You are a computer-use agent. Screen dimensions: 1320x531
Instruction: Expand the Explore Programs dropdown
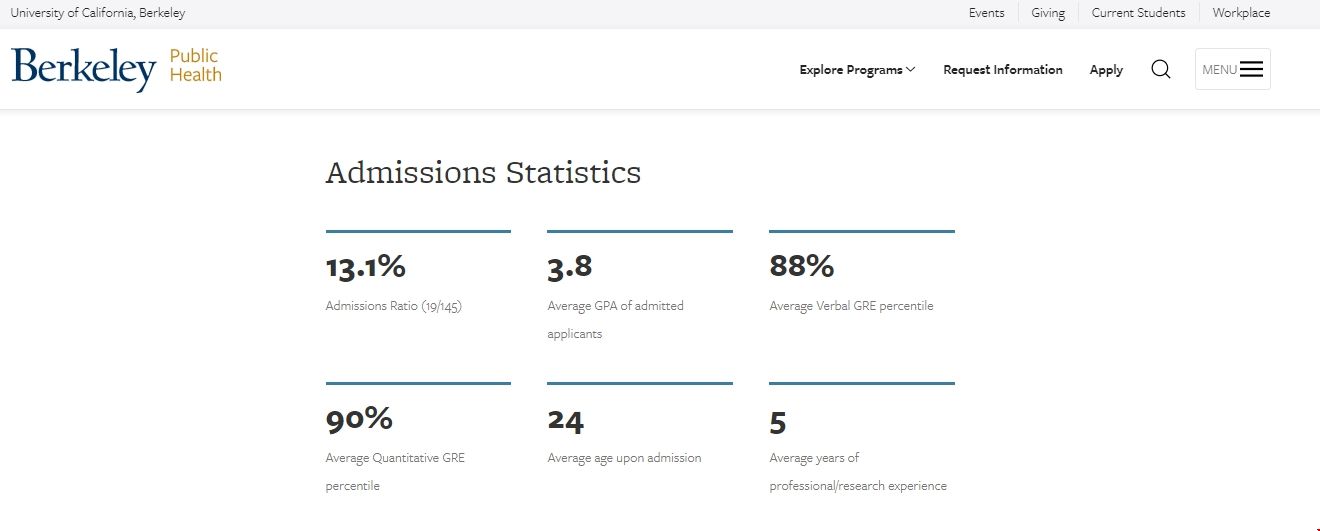(x=857, y=70)
